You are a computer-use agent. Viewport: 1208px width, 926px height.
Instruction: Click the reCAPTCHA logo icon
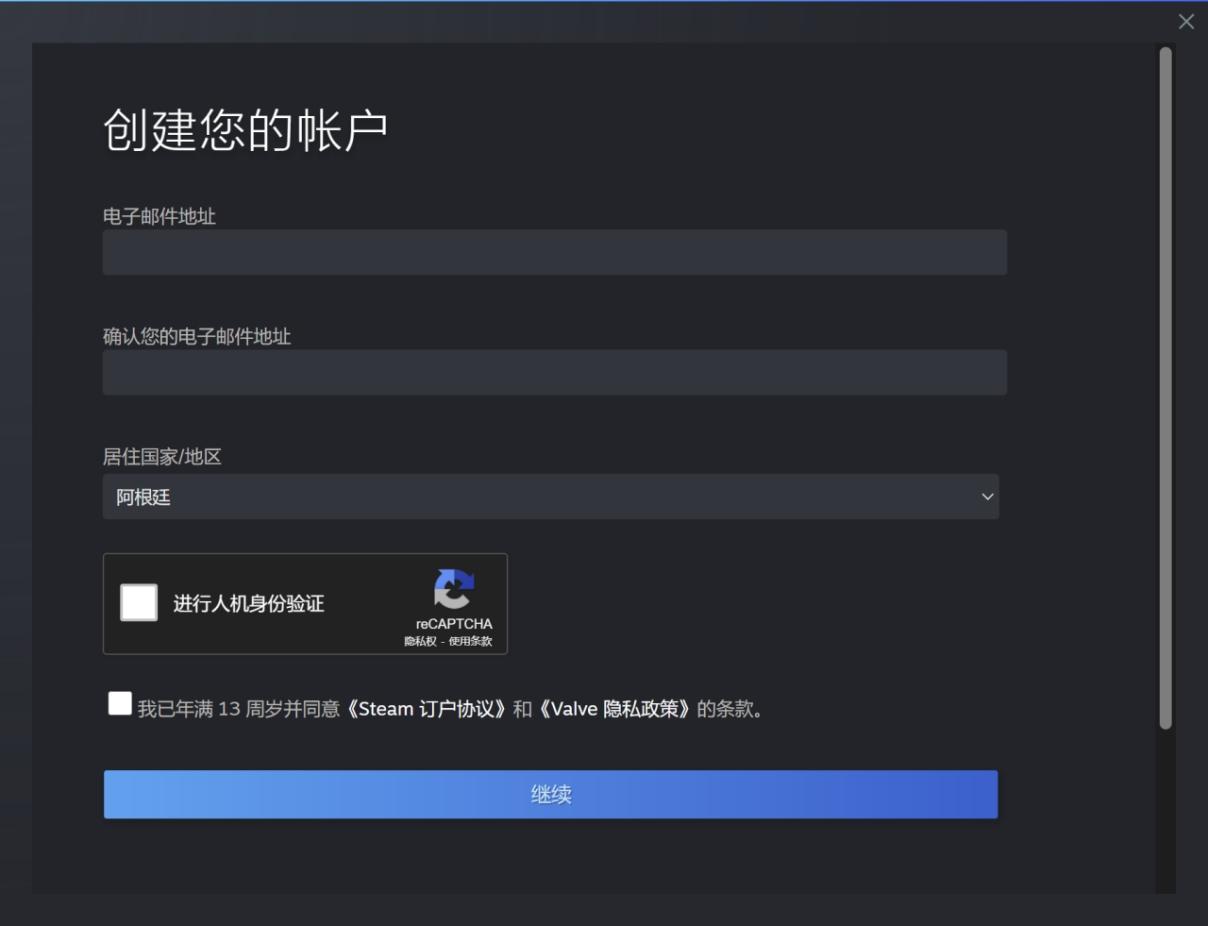(x=454, y=589)
